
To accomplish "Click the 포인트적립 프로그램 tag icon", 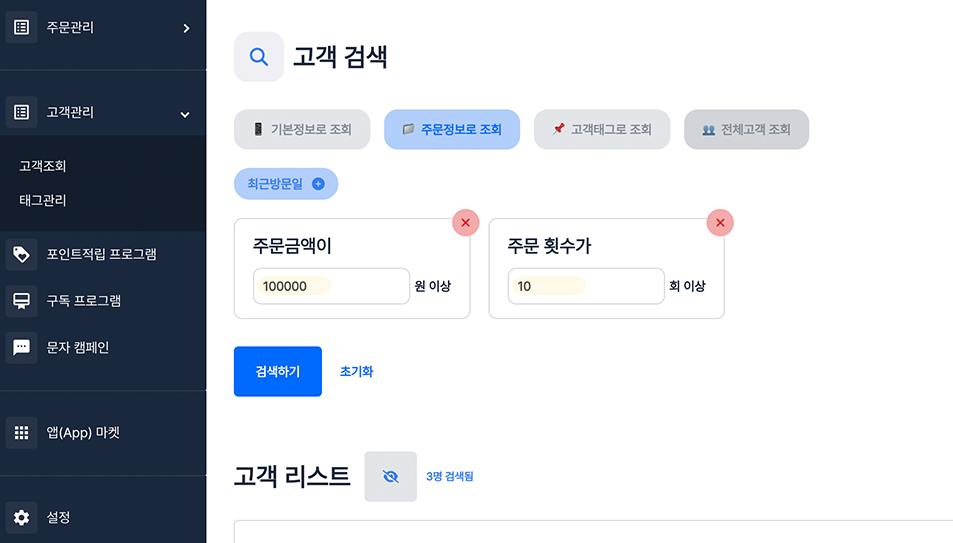I will (21, 254).
